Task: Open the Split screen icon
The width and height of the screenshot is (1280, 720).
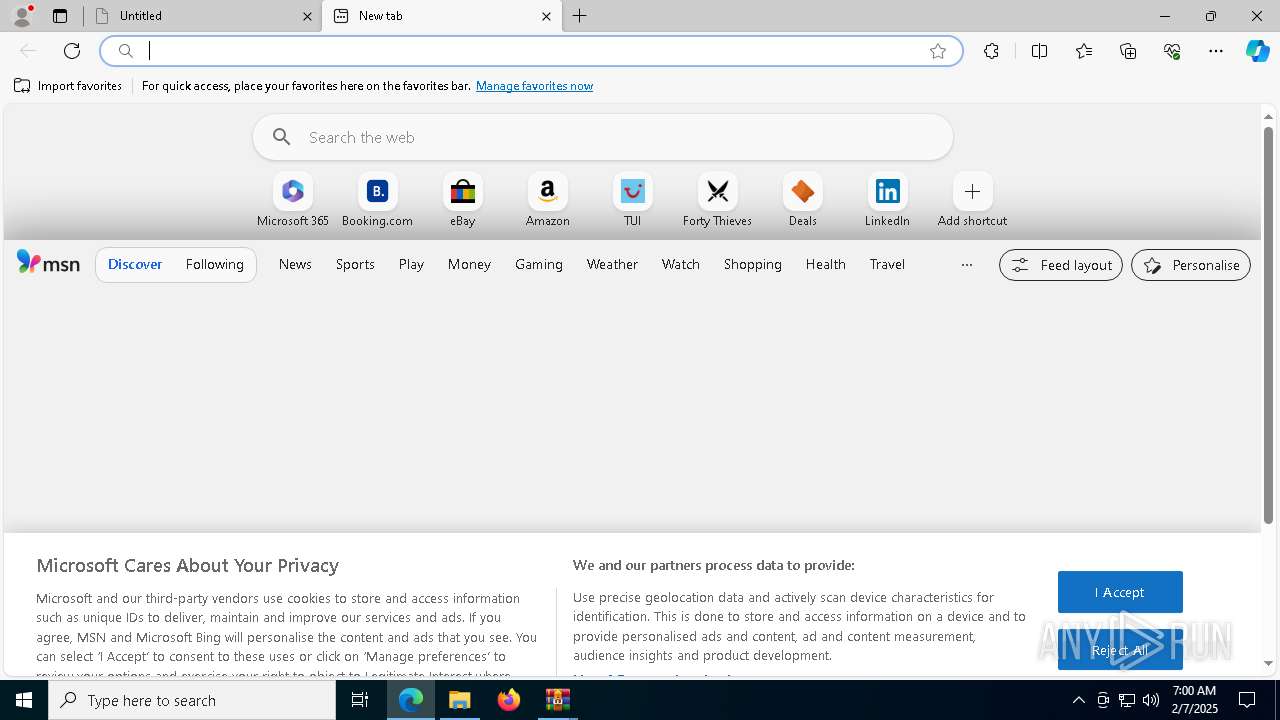Action: click(1039, 51)
